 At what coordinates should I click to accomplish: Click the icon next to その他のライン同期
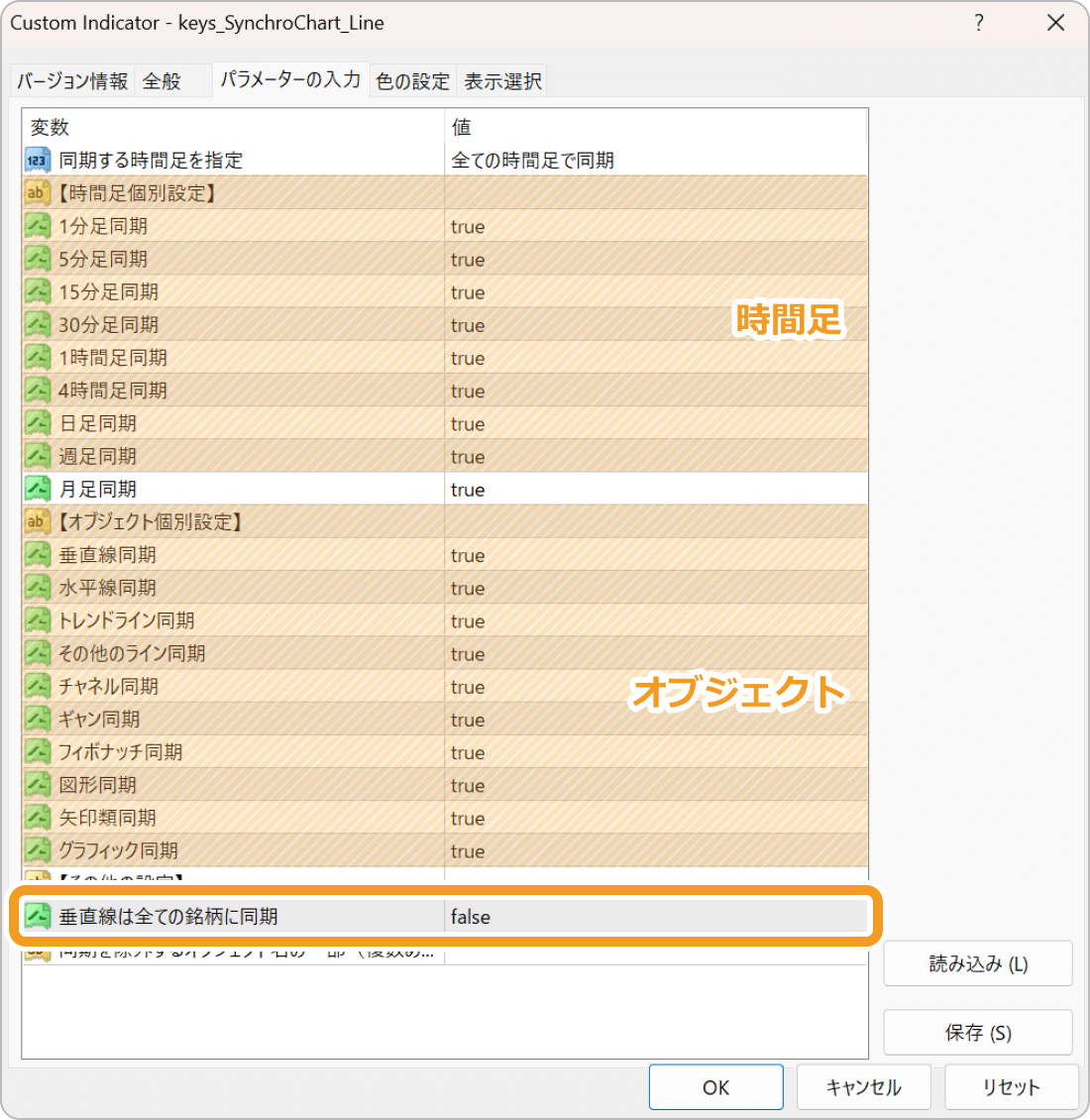point(37,653)
